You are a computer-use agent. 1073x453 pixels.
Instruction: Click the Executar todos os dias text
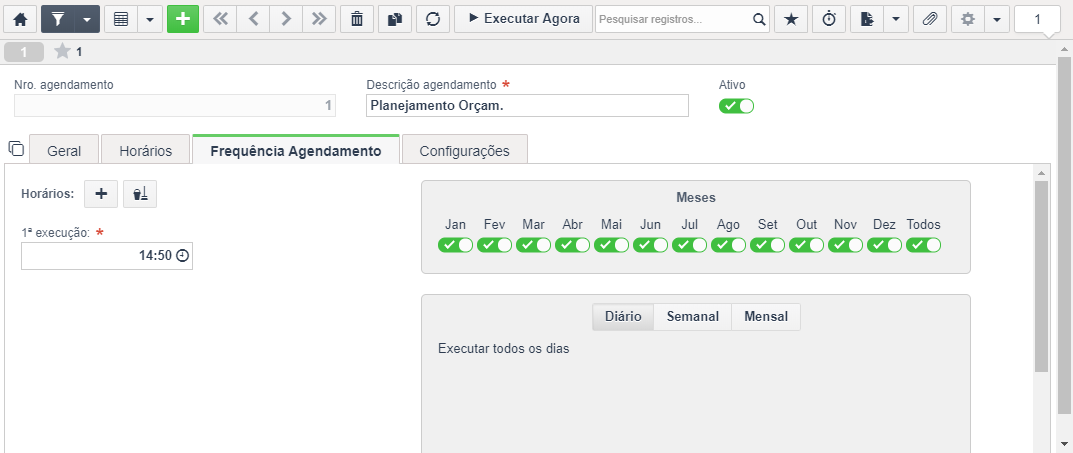[x=504, y=349]
